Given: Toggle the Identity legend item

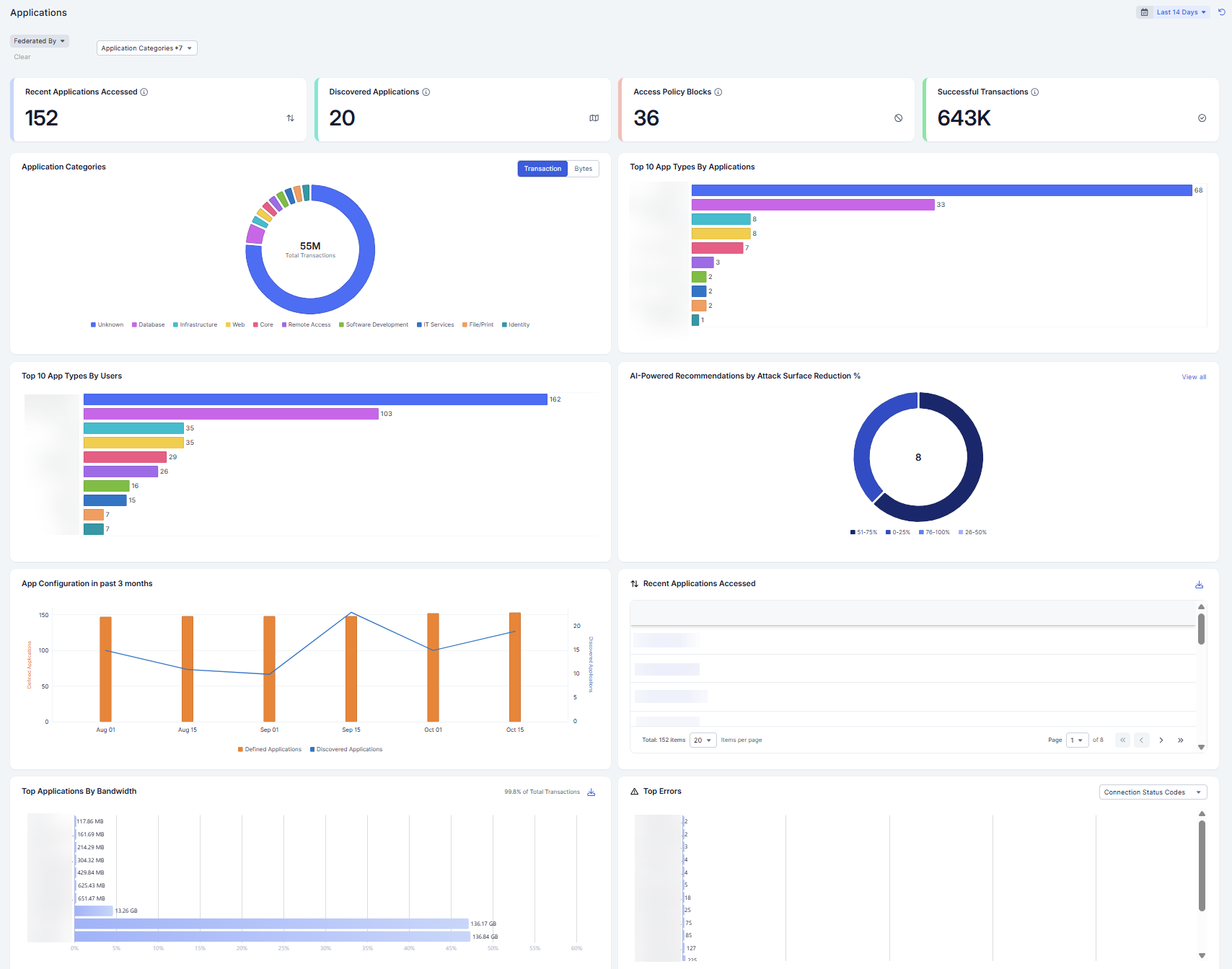Looking at the screenshot, I should tap(516, 325).
